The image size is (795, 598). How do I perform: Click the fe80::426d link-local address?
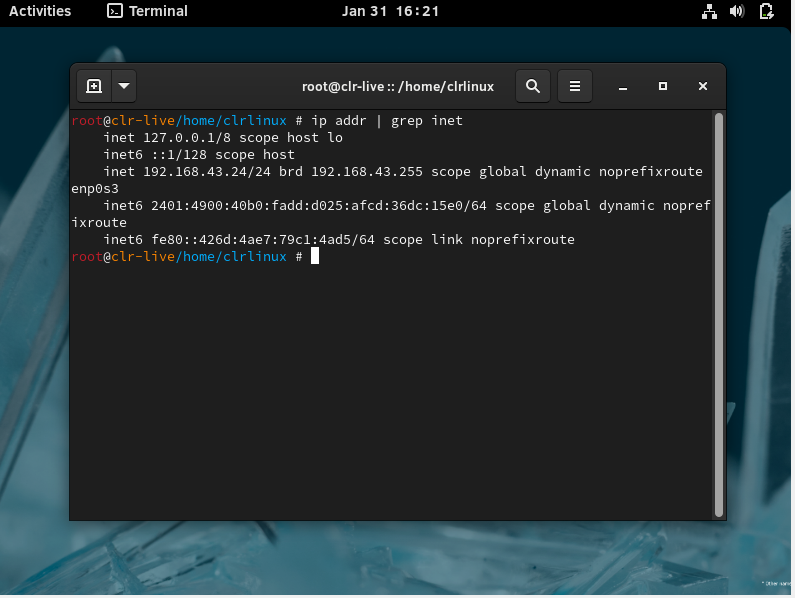(263, 239)
